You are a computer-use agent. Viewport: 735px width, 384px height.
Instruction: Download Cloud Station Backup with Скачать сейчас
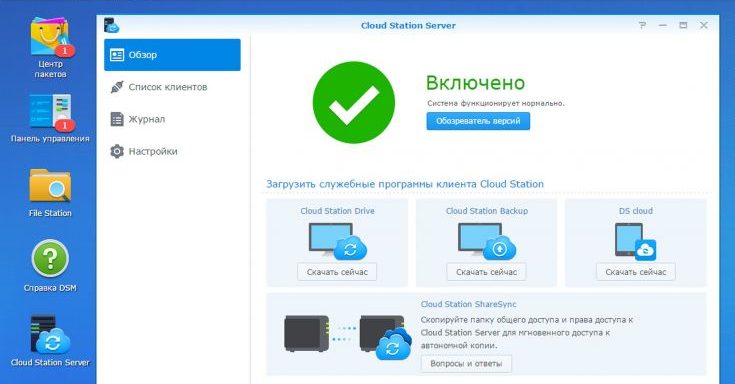(x=487, y=272)
